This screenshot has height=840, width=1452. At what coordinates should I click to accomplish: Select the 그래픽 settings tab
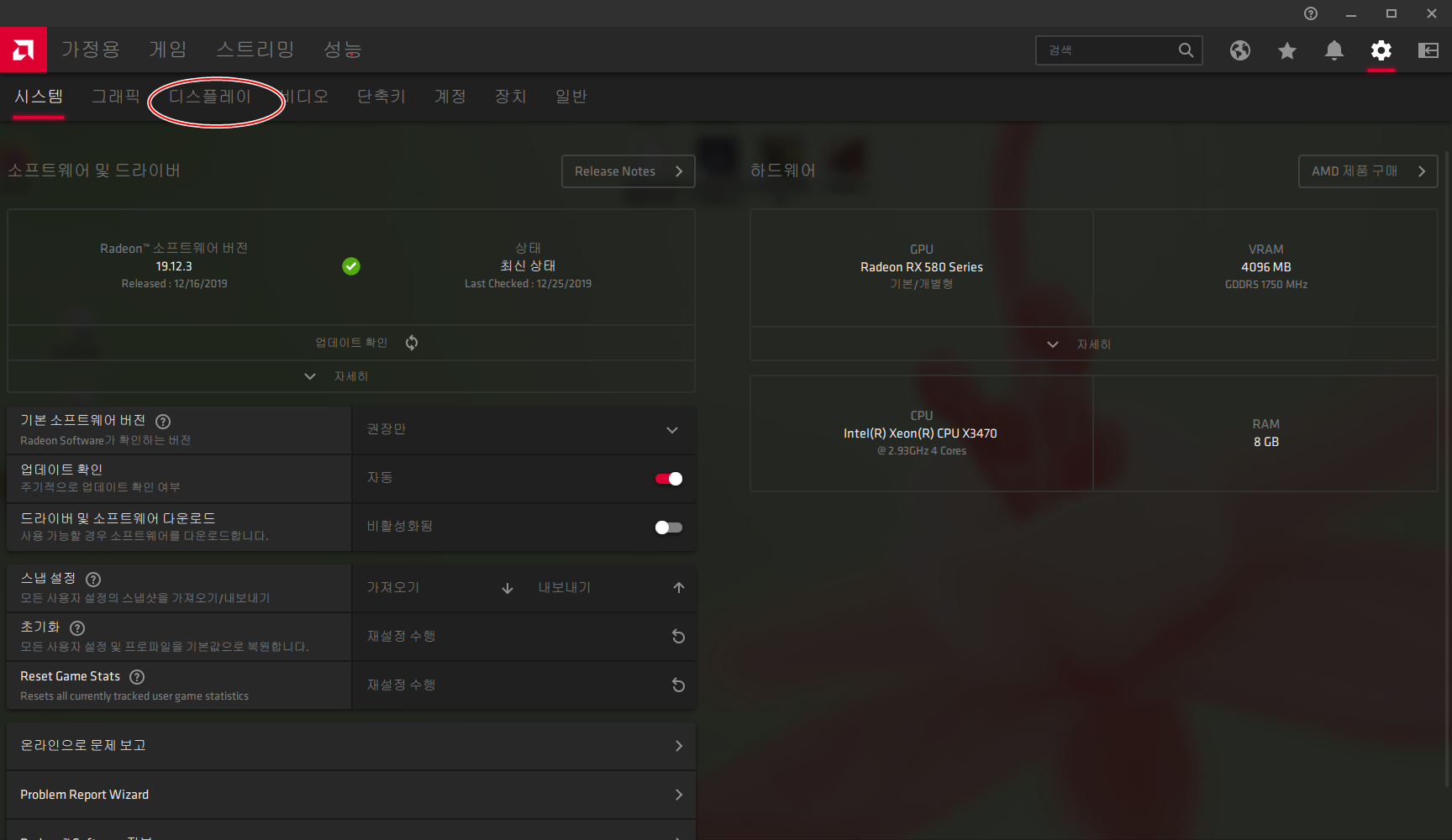click(x=116, y=97)
